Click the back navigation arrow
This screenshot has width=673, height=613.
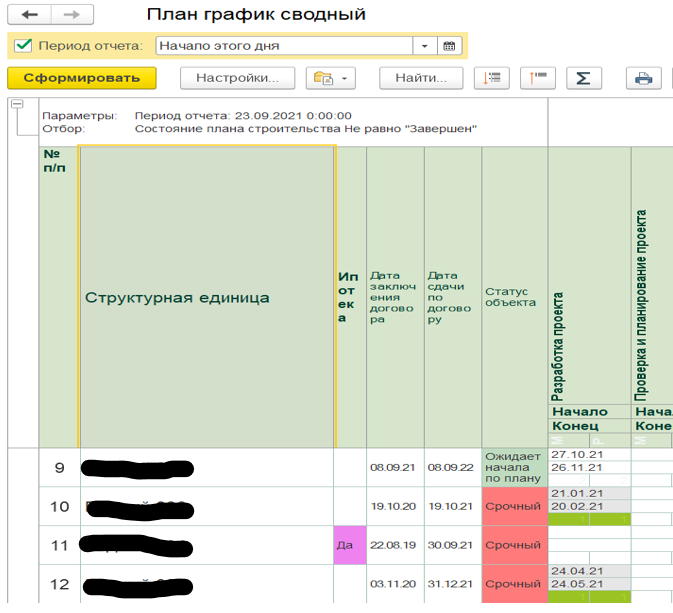coord(29,16)
